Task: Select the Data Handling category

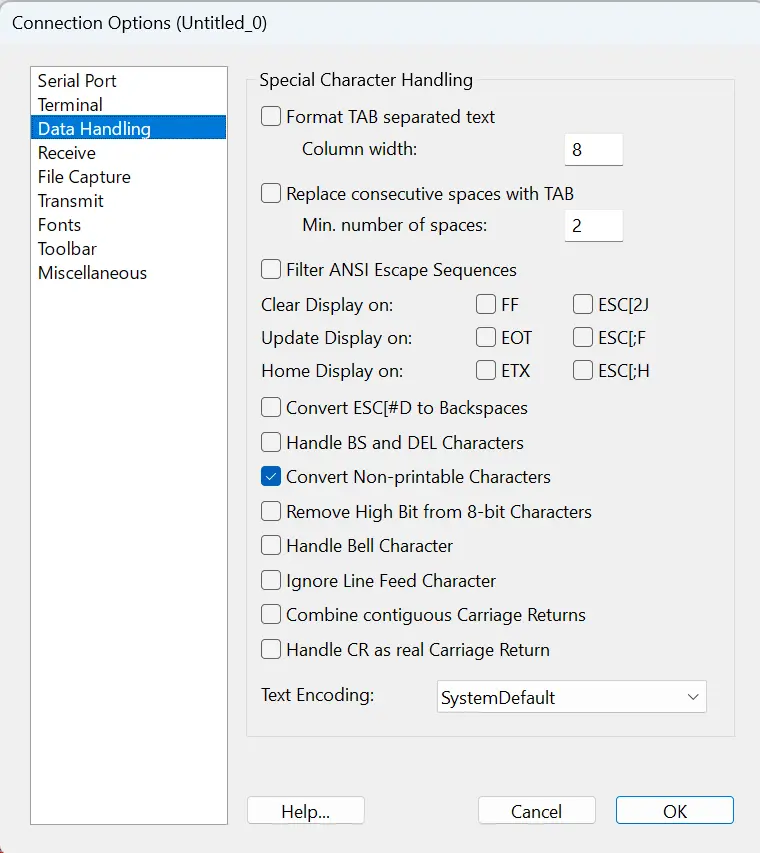Action: (x=128, y=128)
